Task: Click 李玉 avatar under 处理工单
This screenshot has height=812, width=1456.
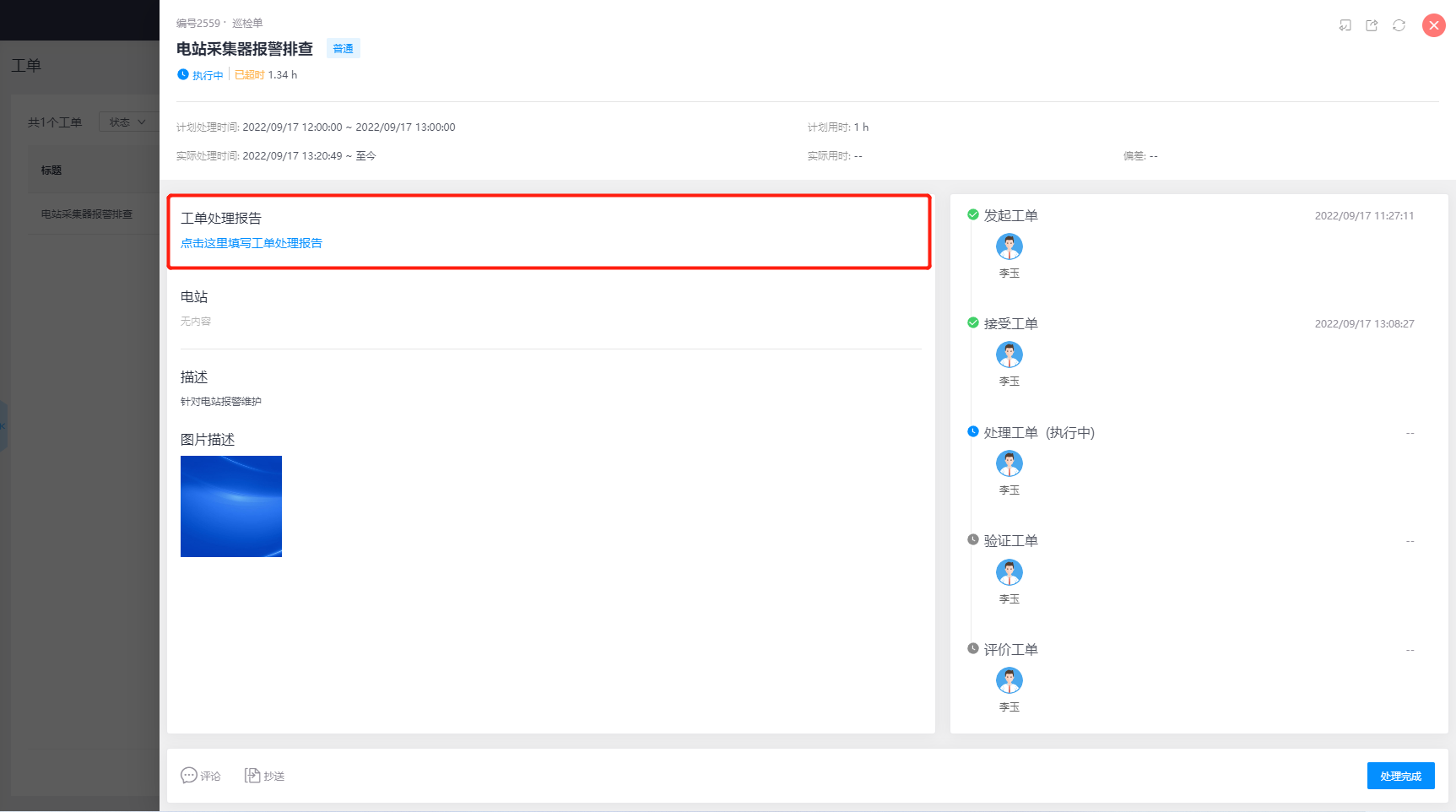Action: [1009, 463]
